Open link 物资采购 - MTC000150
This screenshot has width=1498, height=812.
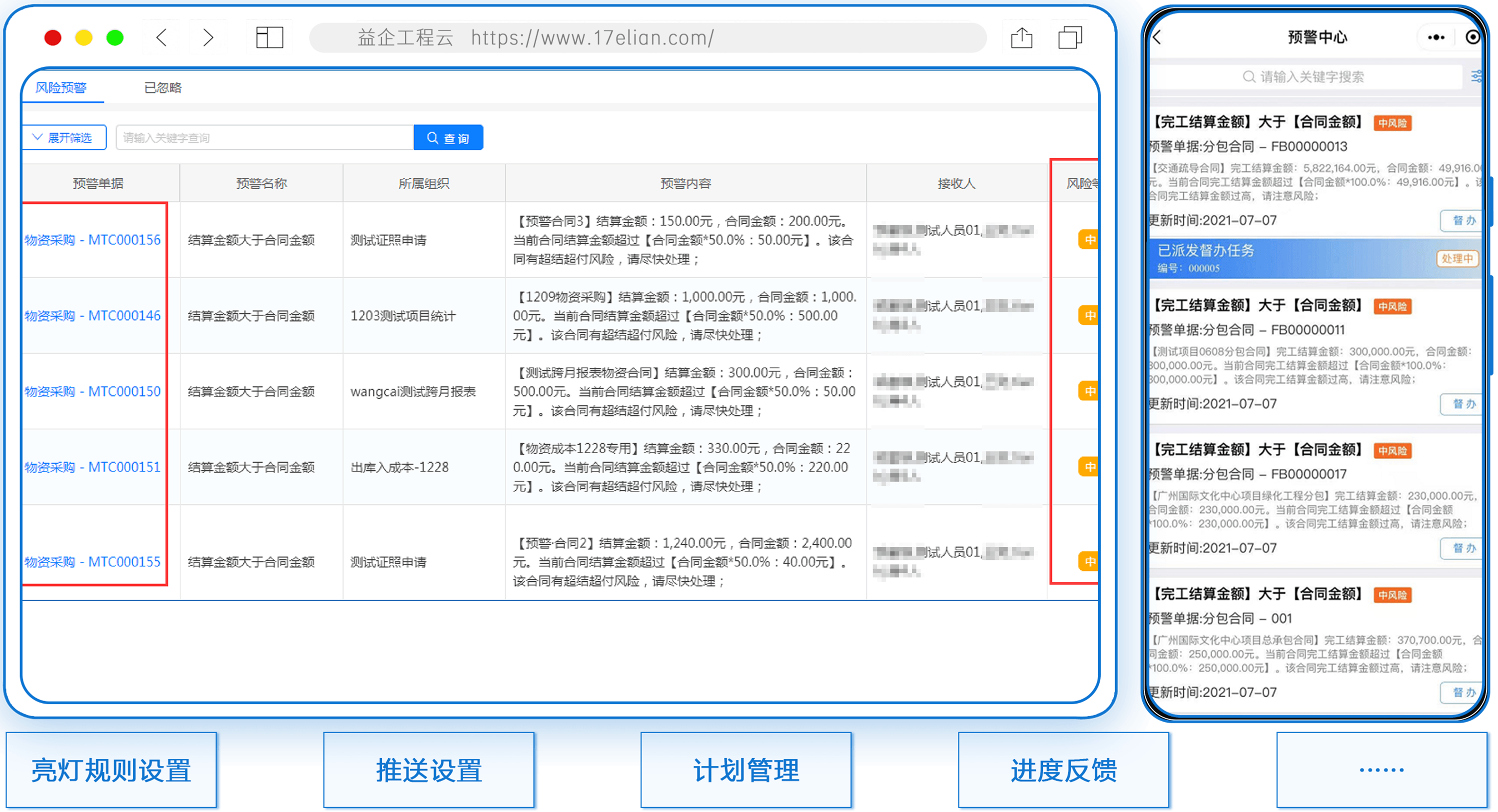coord(92,391)
